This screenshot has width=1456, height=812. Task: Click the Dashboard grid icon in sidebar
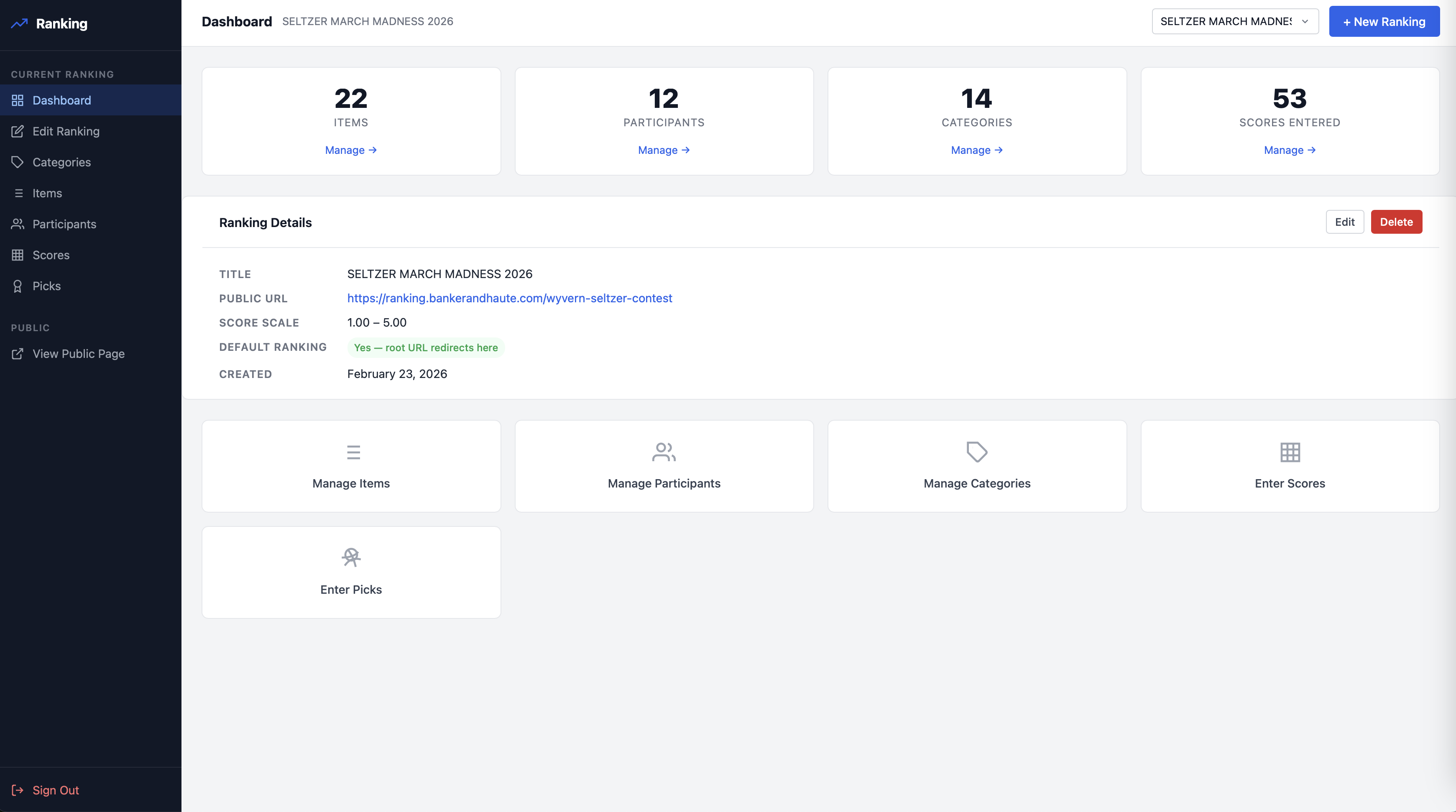(x=18, y=100)
